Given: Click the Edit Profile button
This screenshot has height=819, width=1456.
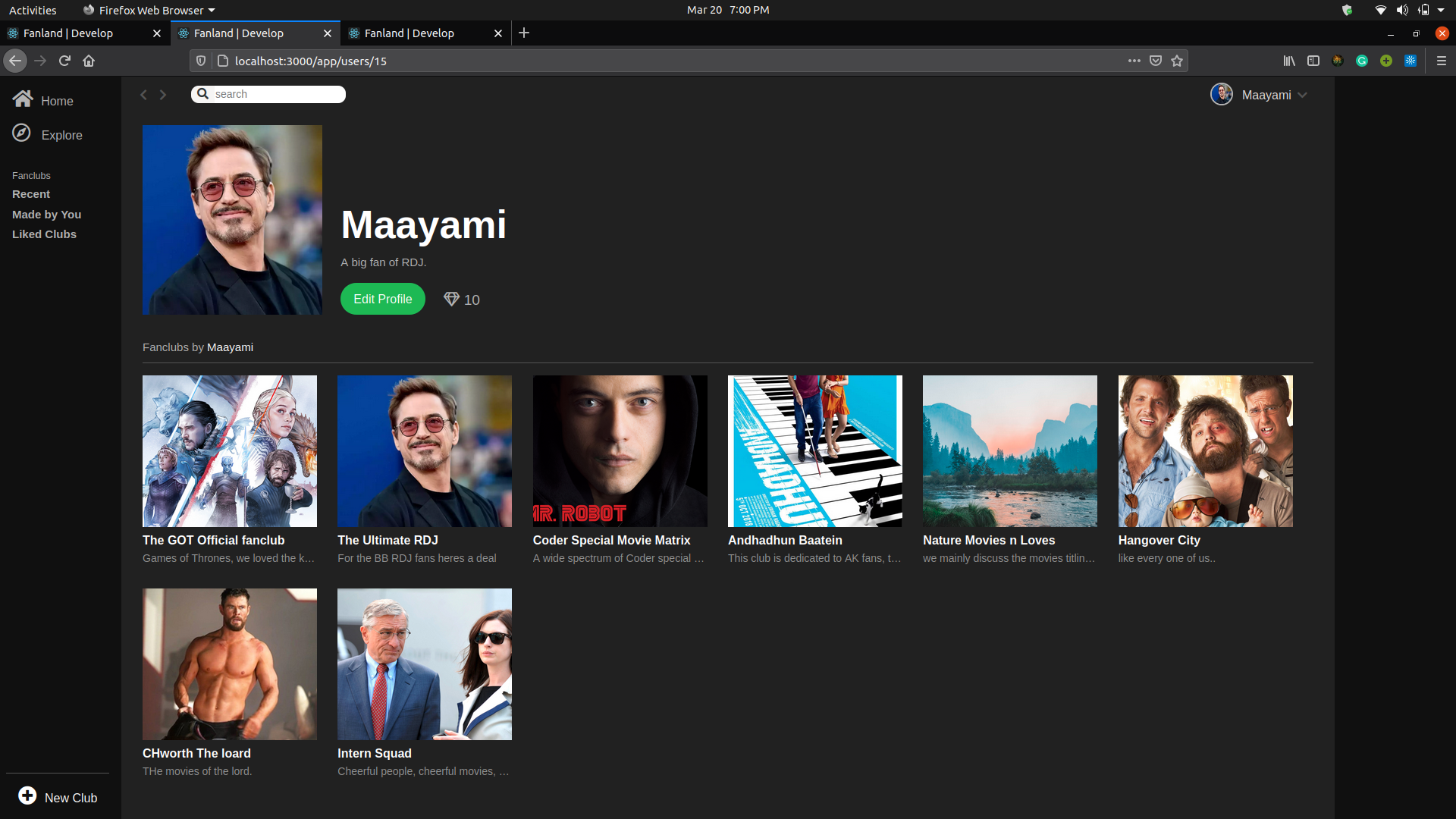Looking at the screenshot, I should [x=382, y=299].
